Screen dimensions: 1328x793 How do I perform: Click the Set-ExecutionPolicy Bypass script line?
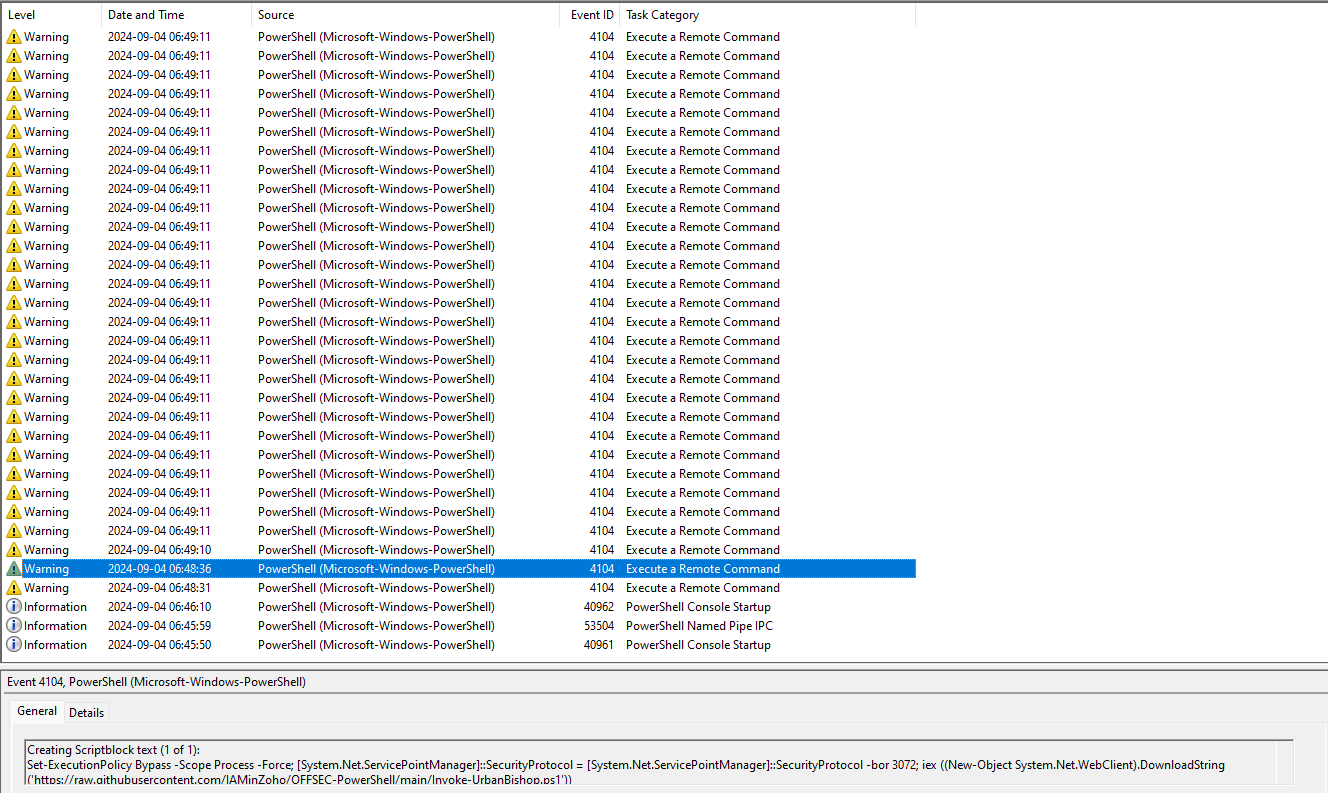coord(626,765)
